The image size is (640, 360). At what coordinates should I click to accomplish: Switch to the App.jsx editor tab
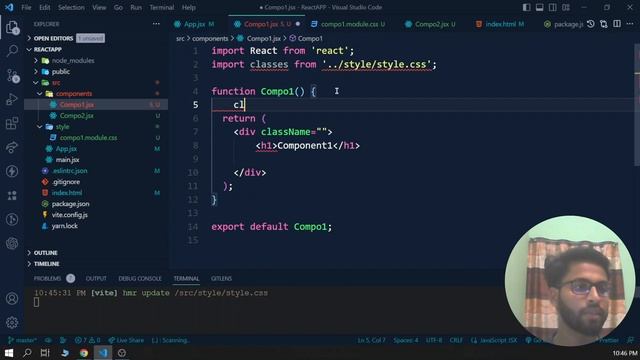pos(194,24)
